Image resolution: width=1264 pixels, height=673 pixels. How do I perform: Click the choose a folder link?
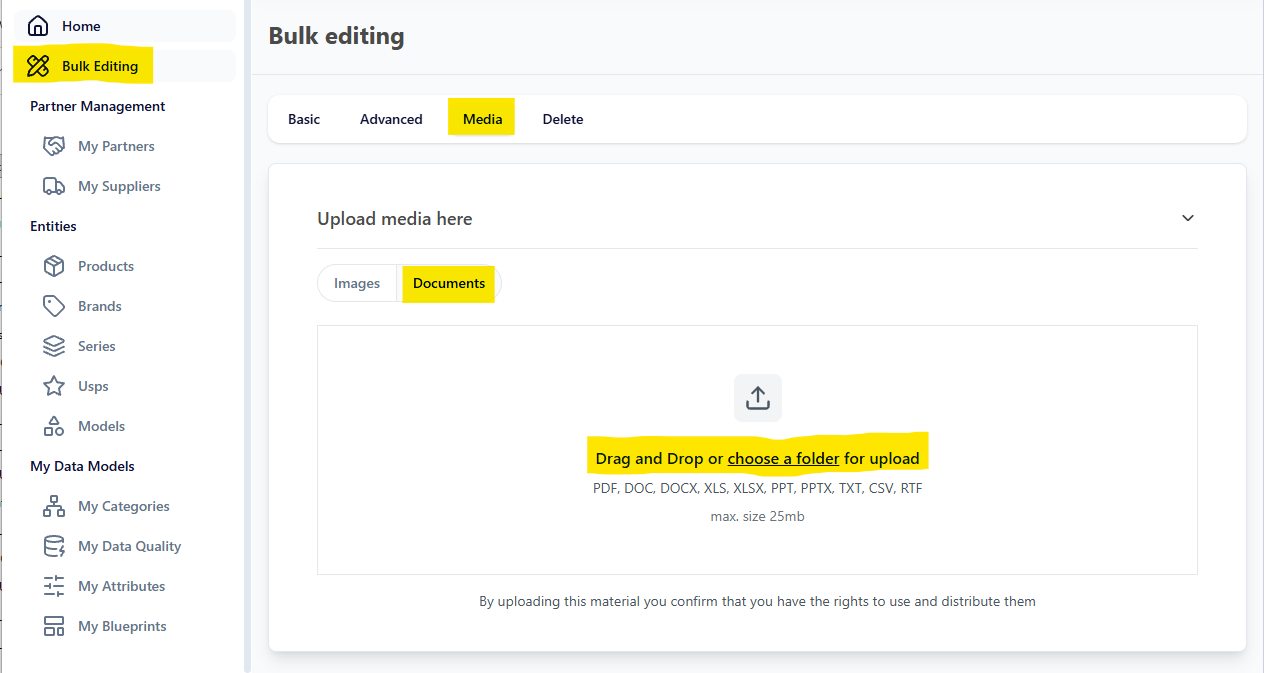[x=783, y=459]
